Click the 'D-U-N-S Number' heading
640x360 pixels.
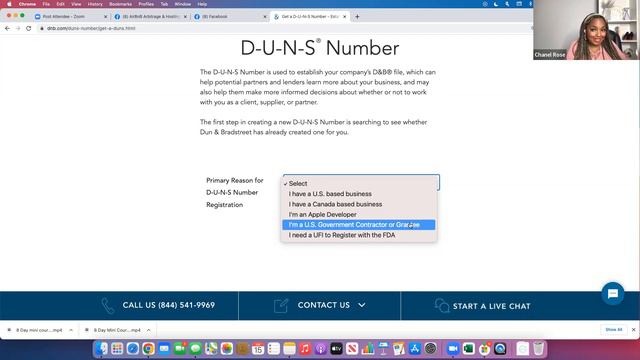click(320, 48)
